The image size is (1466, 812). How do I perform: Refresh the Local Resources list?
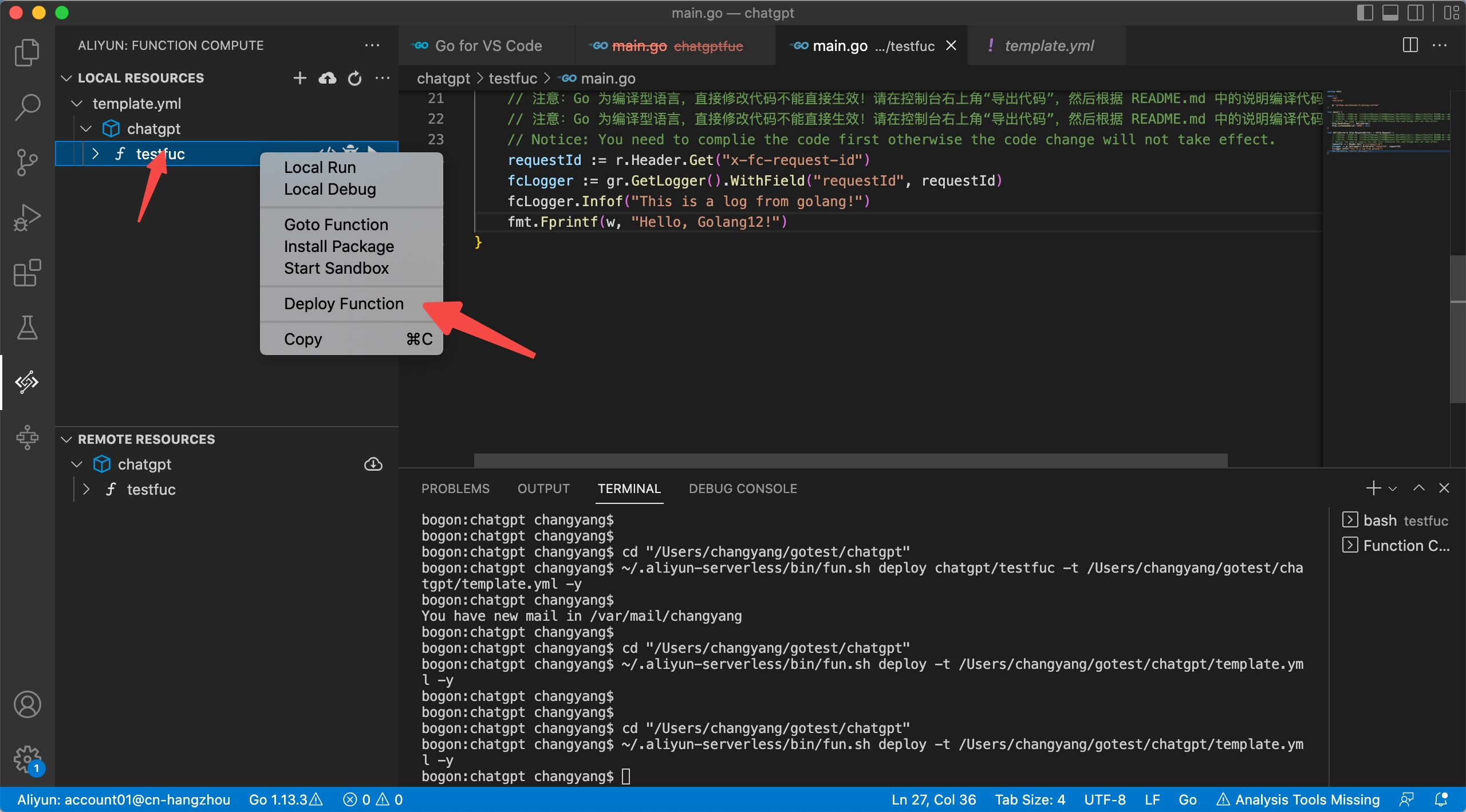(x=355, y=78)
